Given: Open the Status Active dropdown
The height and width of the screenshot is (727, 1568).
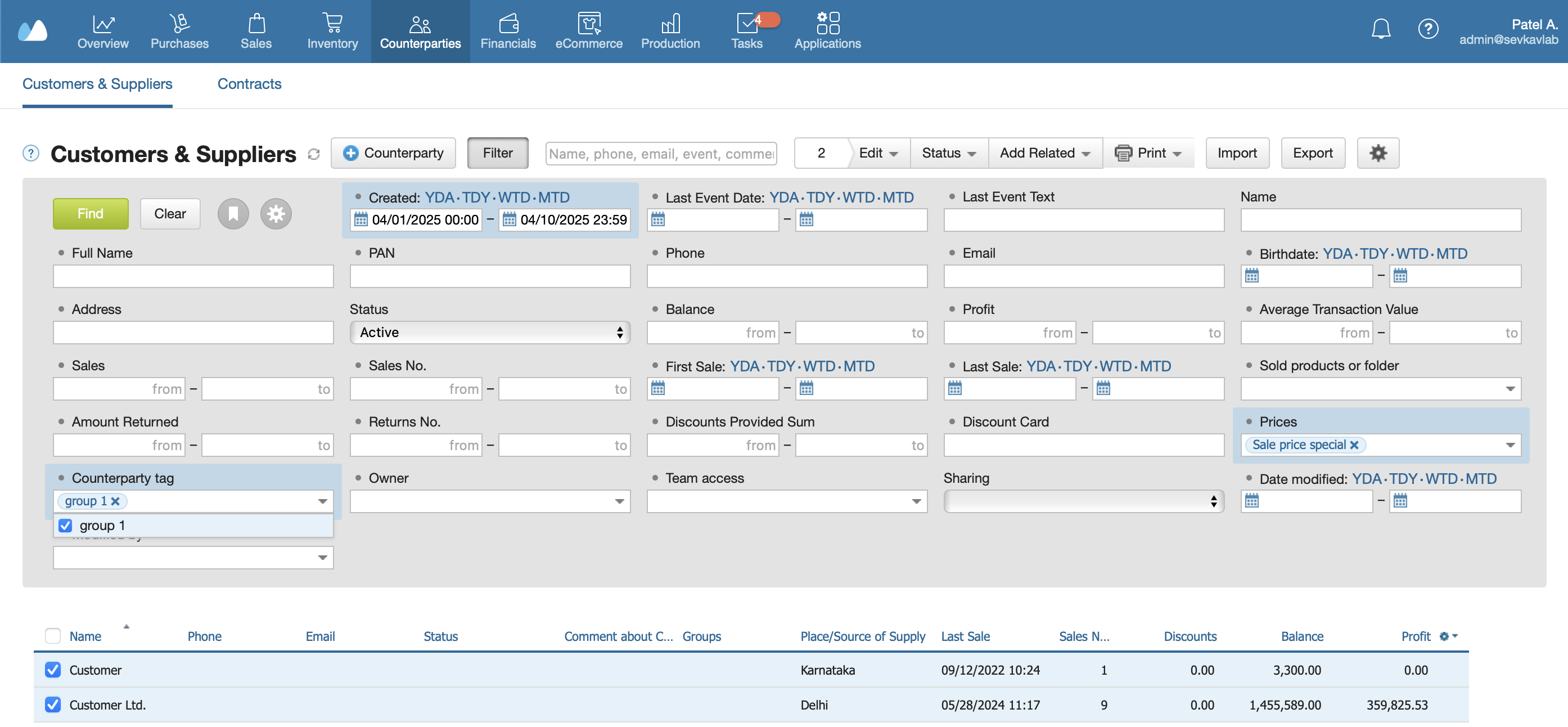Looking at the screenshot, I should (489, 333).
